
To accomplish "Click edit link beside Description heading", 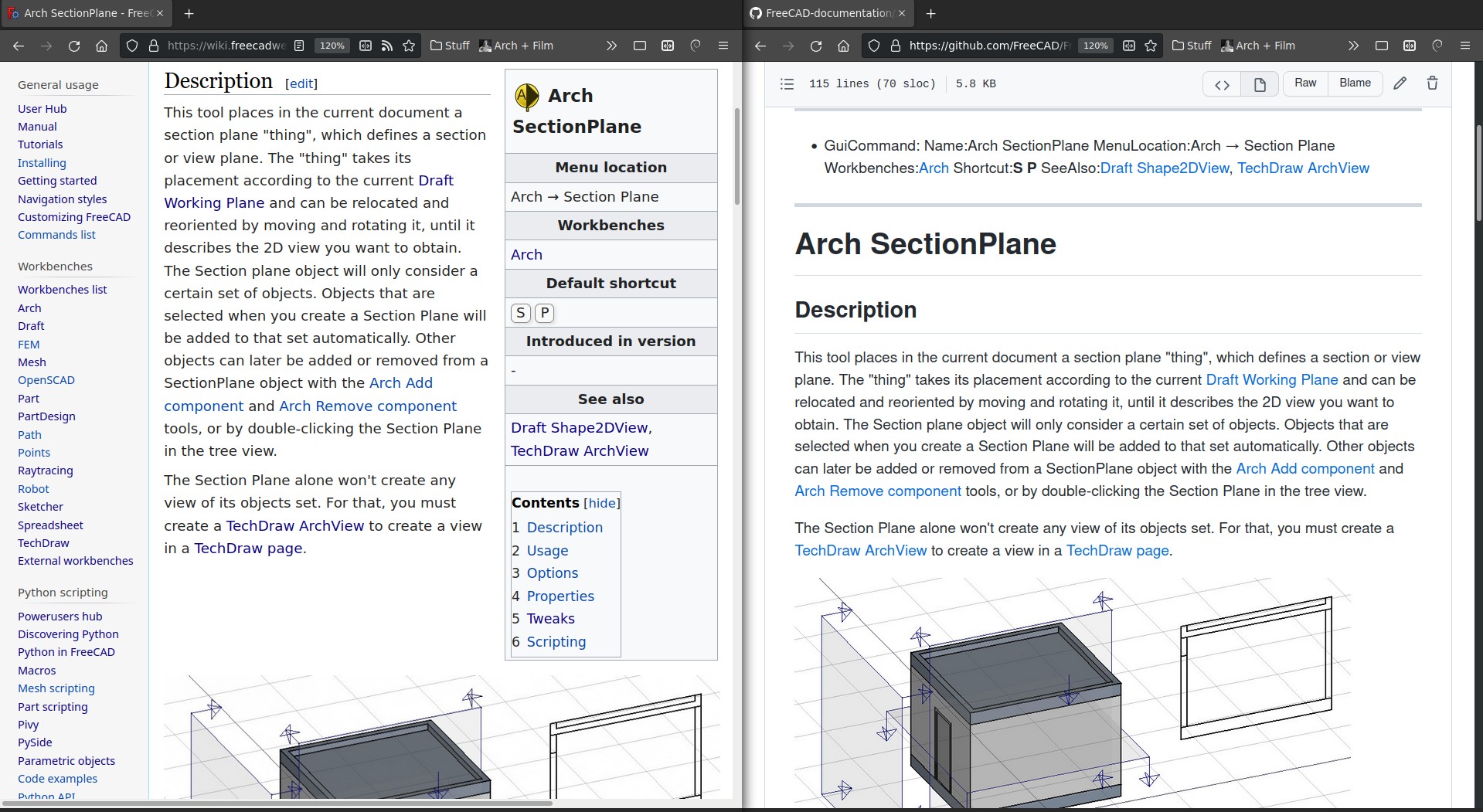I will (301, 83).
